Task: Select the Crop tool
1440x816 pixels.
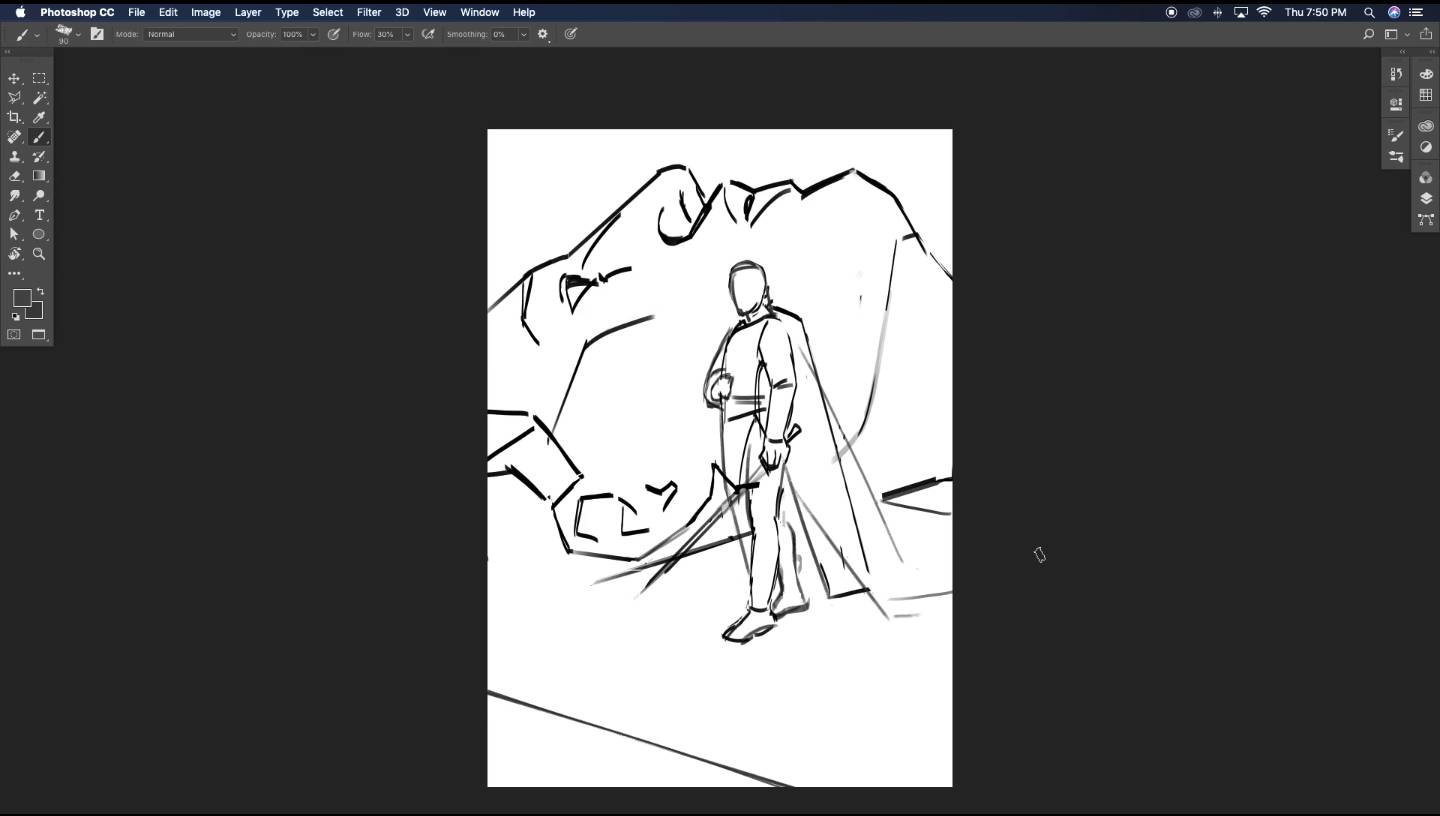Action: click(15, 117)
